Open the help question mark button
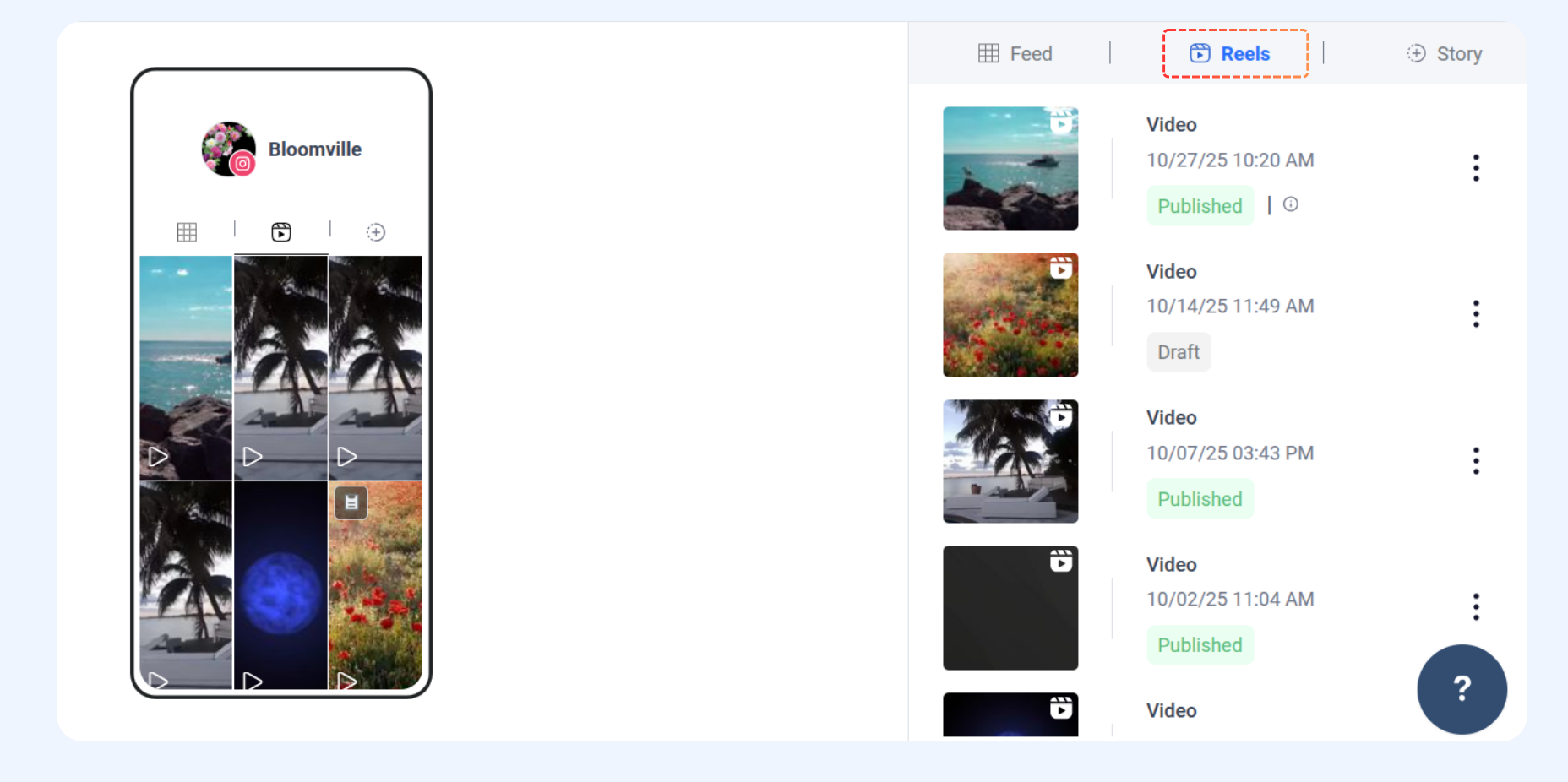Viewport: 1568px width, 782px height. [x=1462, y=689]
